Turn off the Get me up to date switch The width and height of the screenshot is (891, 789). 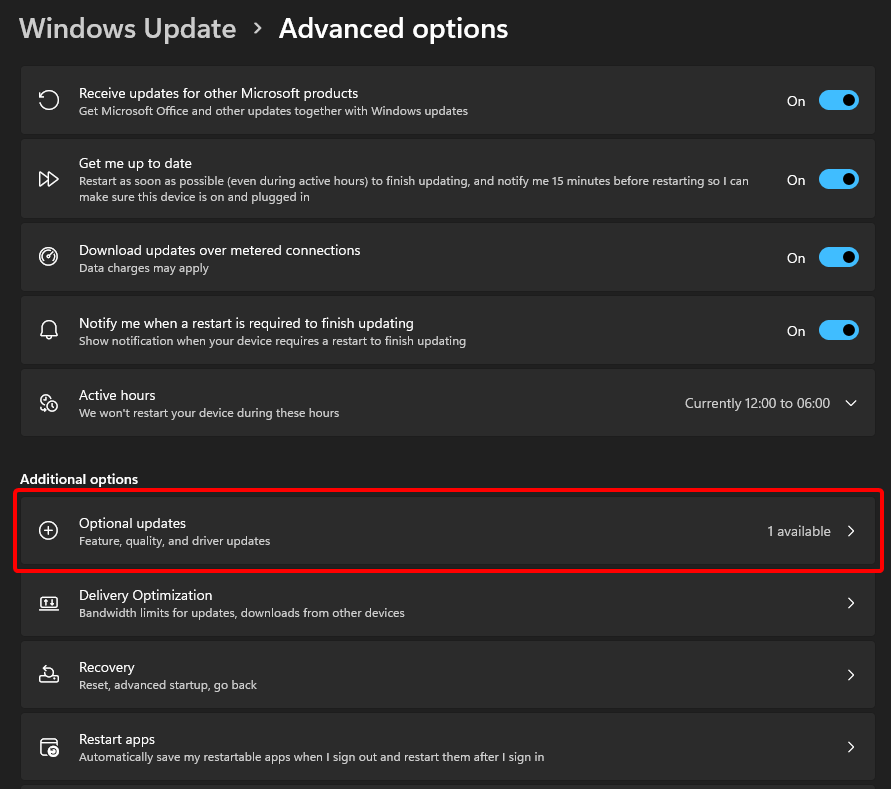click(838, 180)
